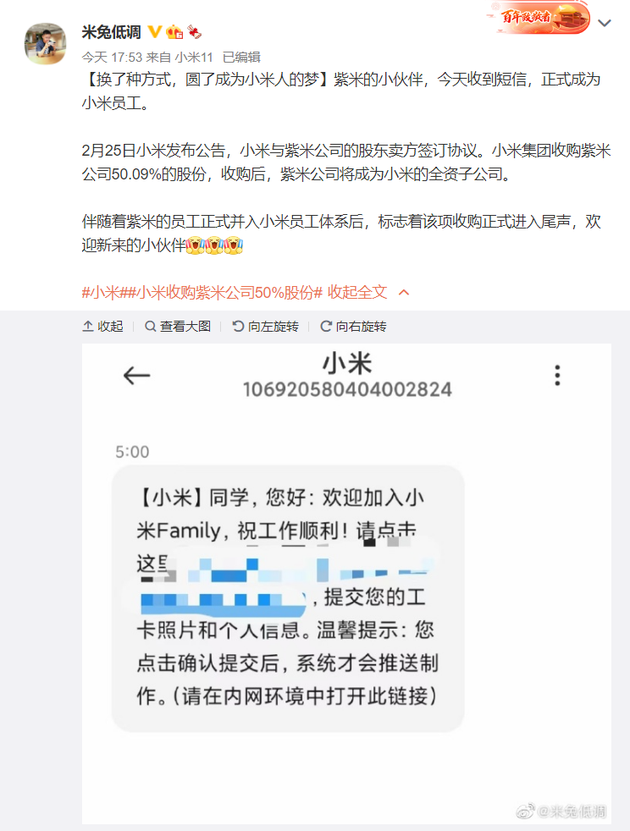Collapse the image with 收起 button
The image size is (630, 831).
coord(103,326)
